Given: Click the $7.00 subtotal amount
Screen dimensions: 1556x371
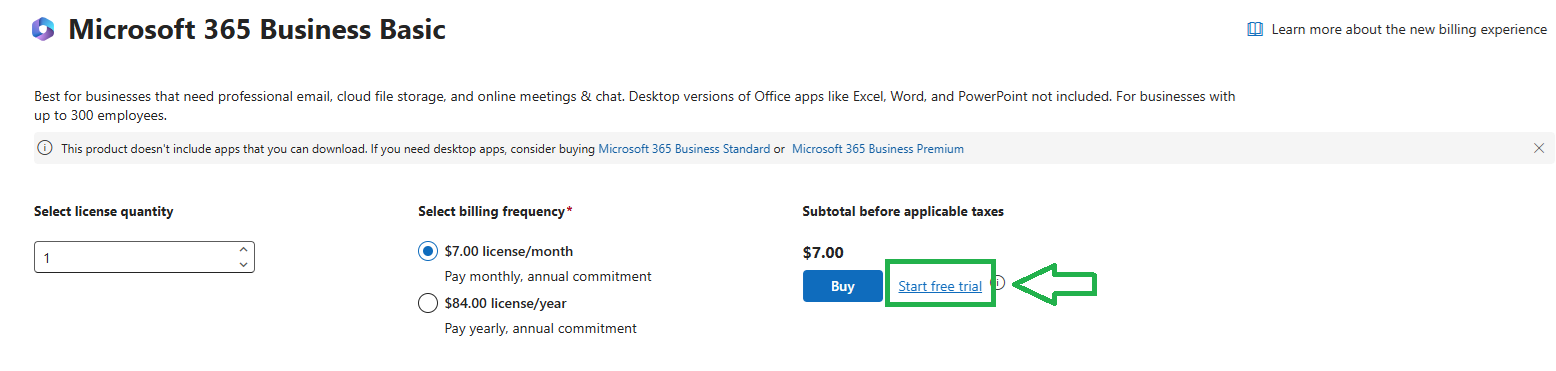Looking at the screenshot, I should (823, 252).
